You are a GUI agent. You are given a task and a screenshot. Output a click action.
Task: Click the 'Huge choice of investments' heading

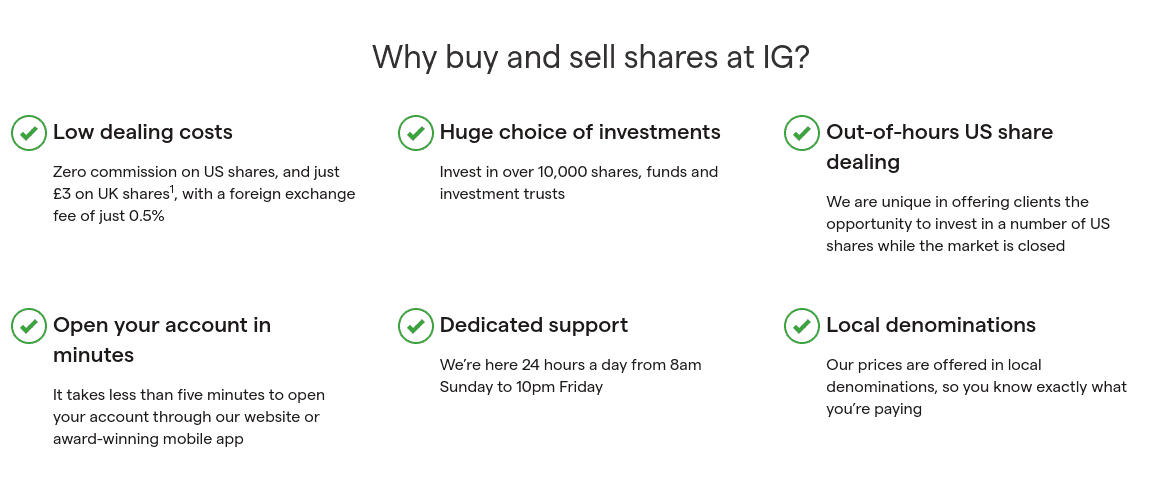pyautogui.click(x=580, y=132)
